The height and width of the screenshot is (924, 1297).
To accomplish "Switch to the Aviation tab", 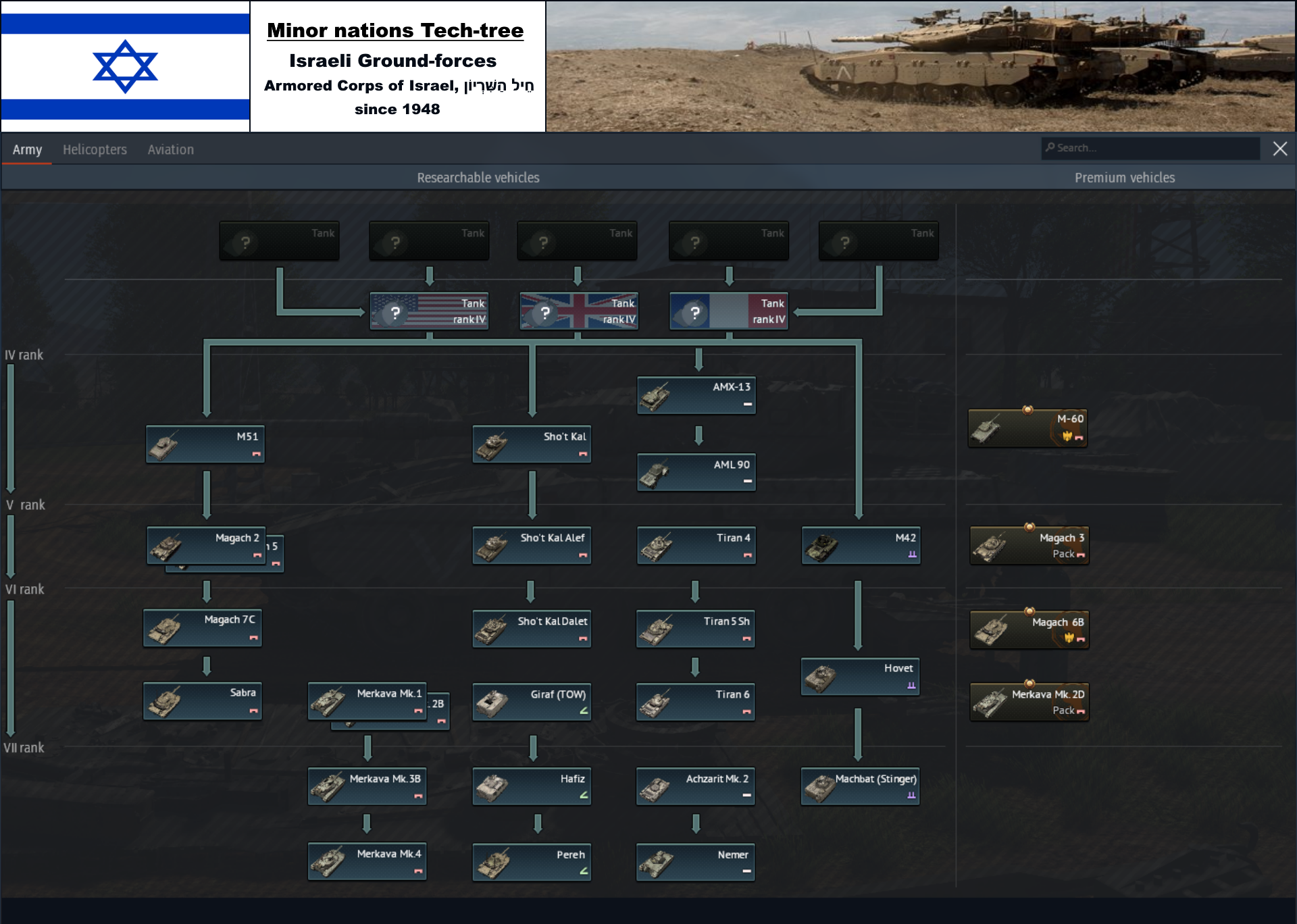I will click(170, 149).
